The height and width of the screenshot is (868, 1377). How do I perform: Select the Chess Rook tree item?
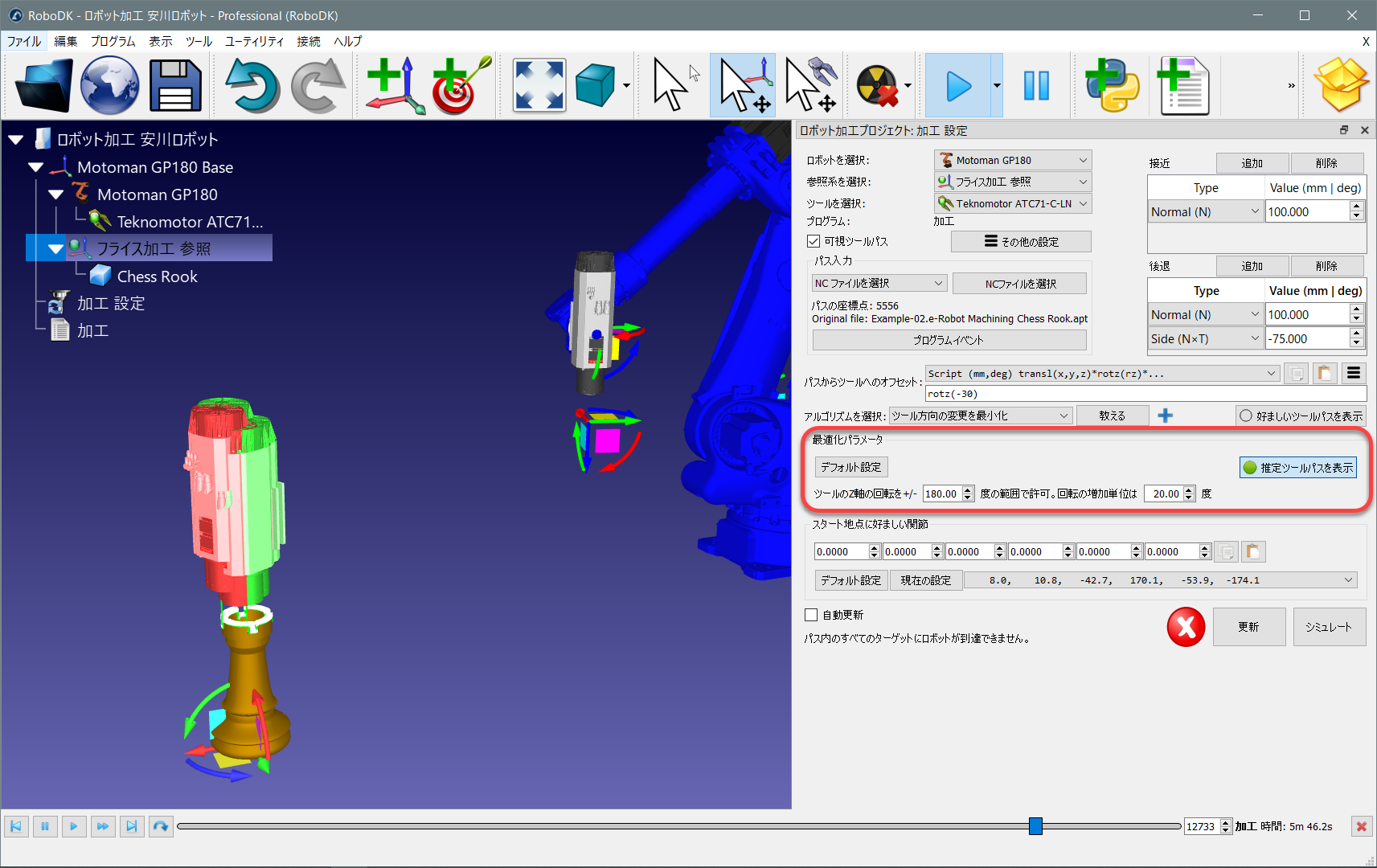click(x=157, y=276)
